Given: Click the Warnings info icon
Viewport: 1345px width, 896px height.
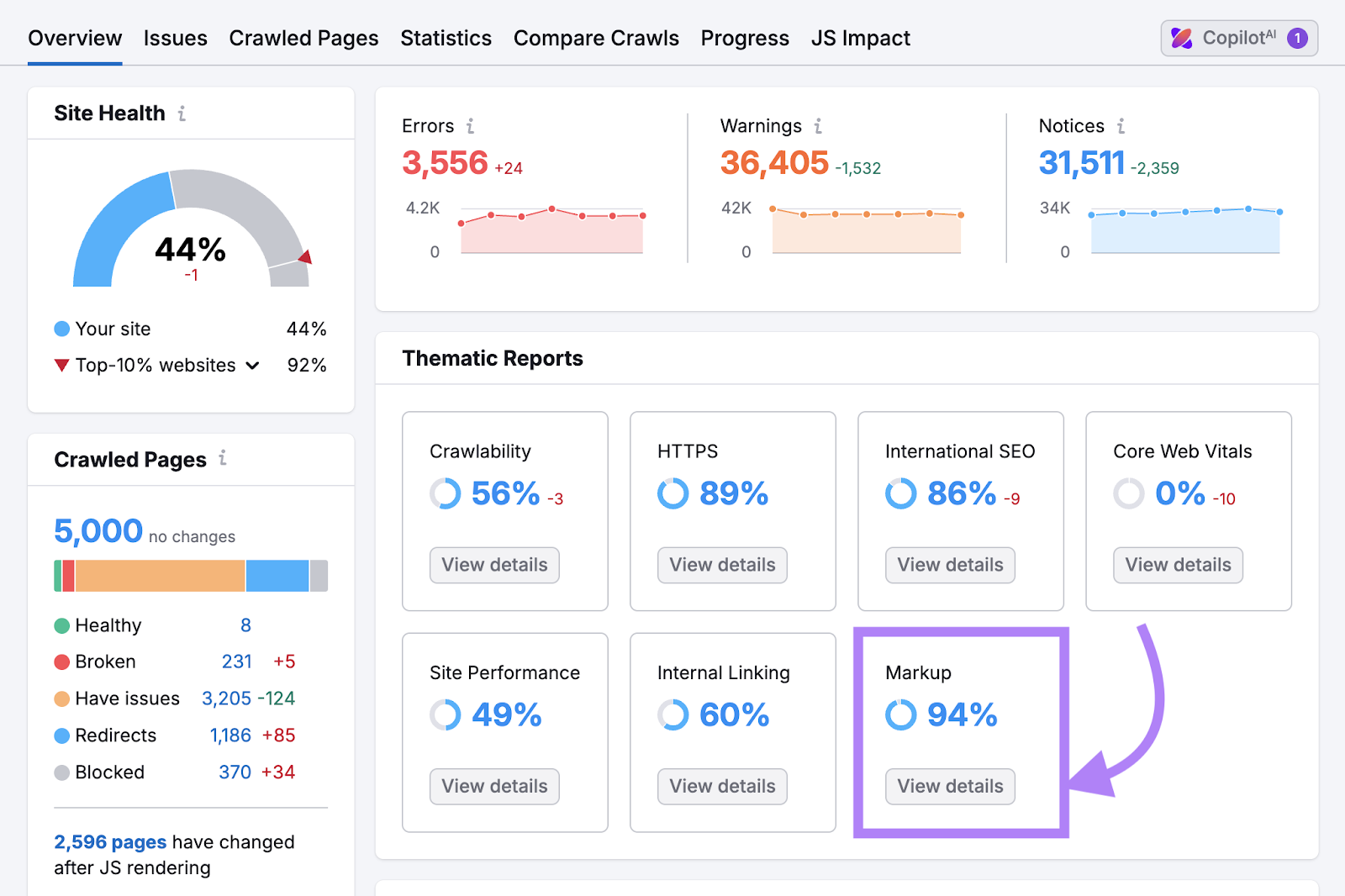Looking at the screenshot, I should pyautogui.click(x=818, y=126).
